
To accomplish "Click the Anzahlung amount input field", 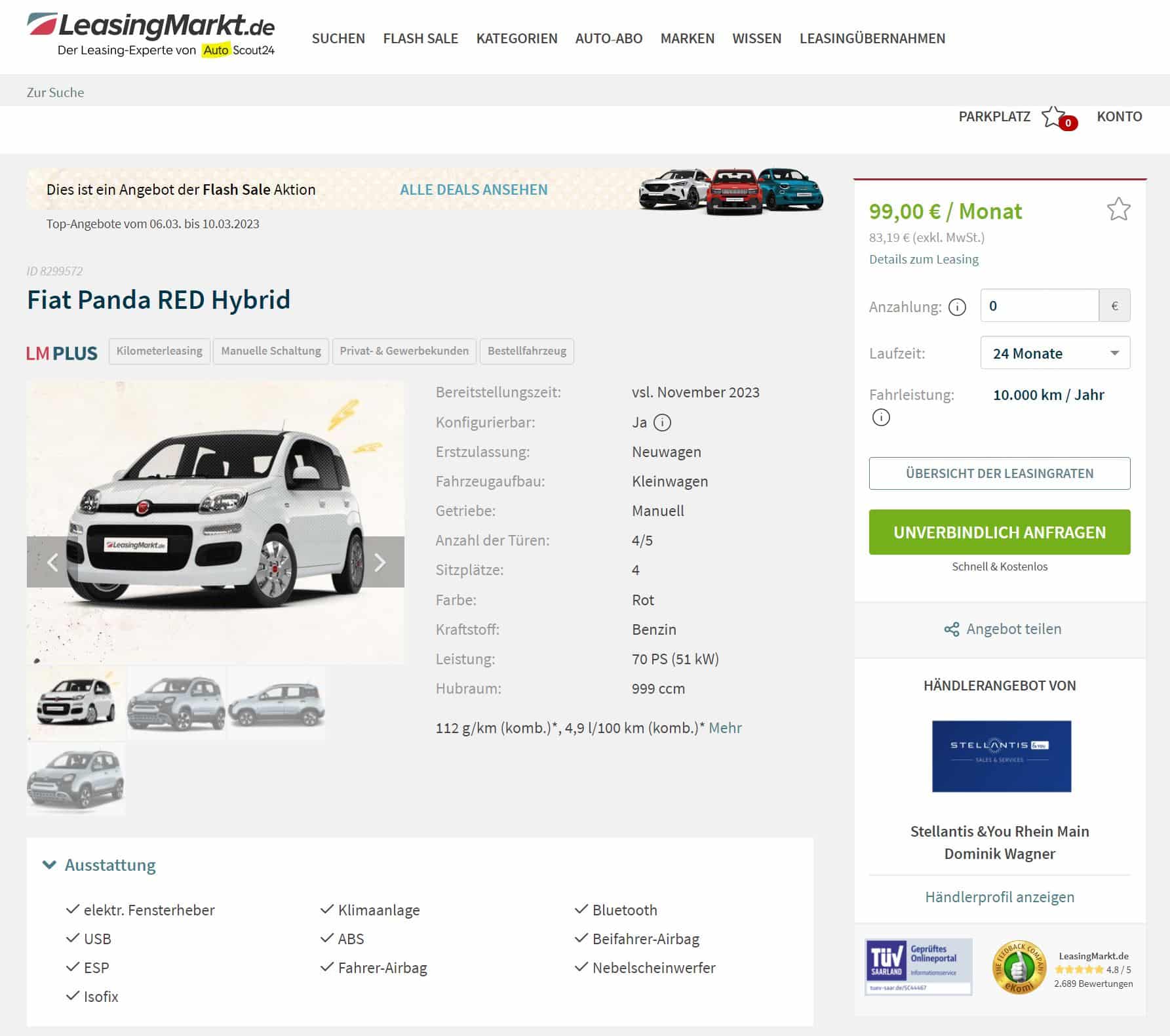I will pos(1040,306).
